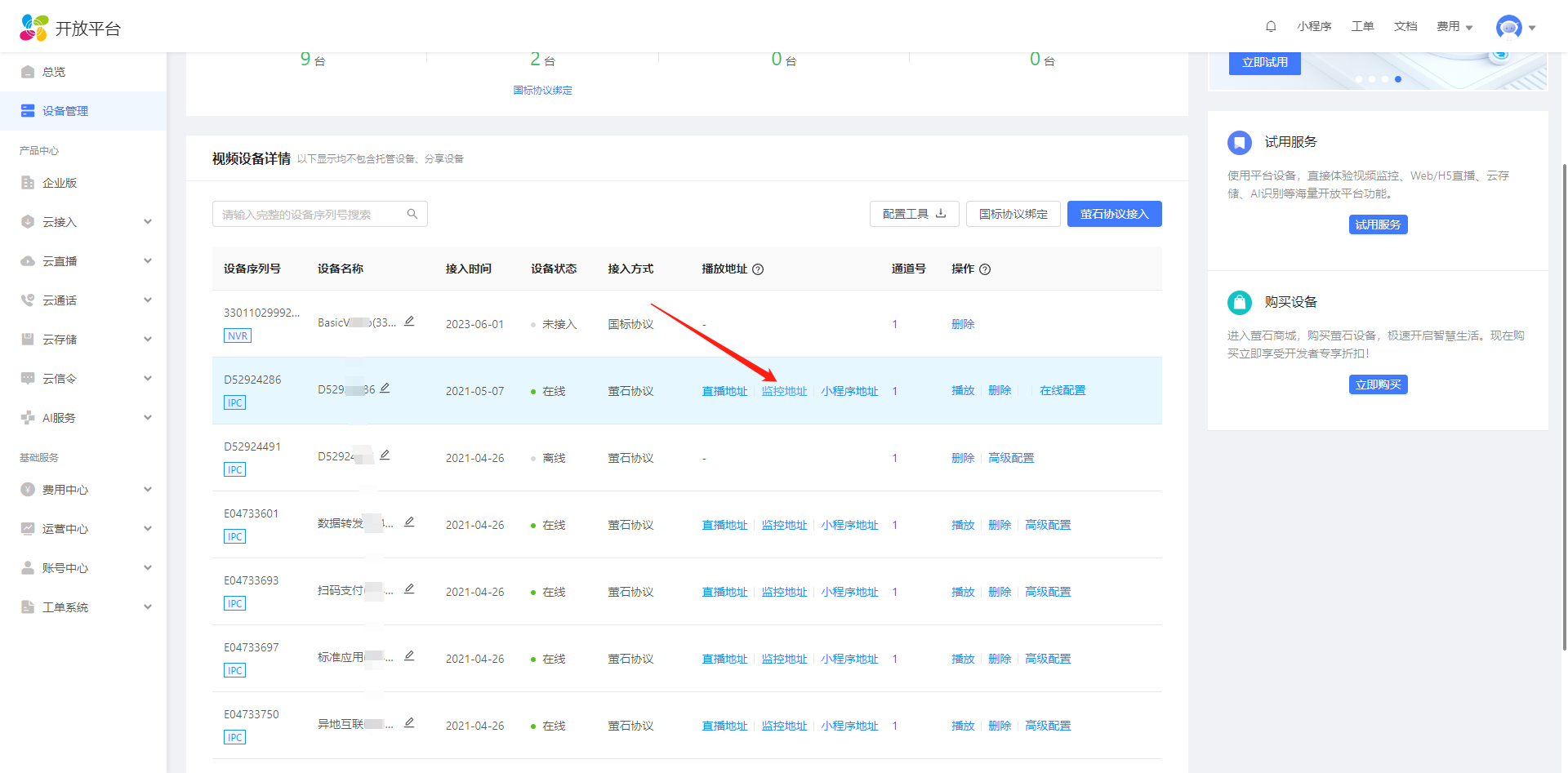Open 直播地址 for device D52924286

point(724,391)
